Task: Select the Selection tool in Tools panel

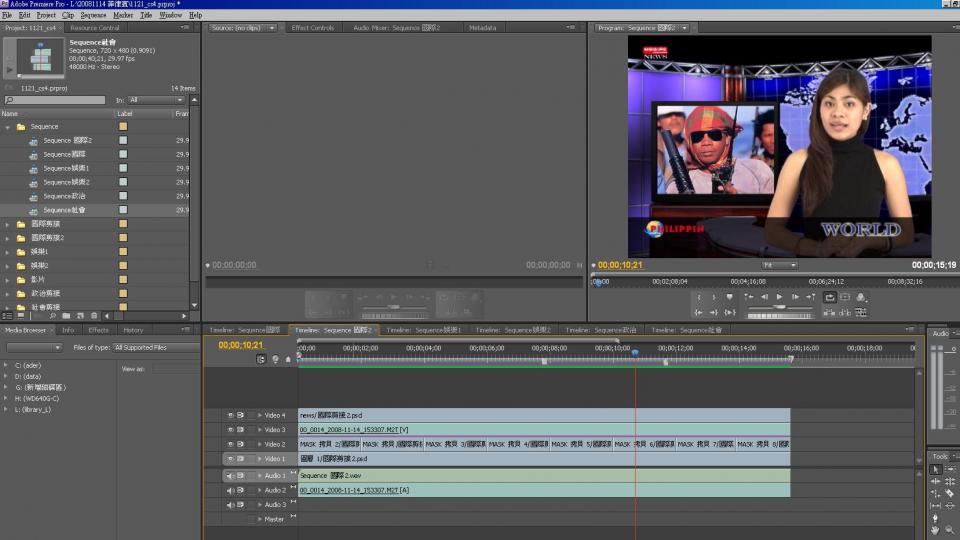Action: [x=936, y=469]
